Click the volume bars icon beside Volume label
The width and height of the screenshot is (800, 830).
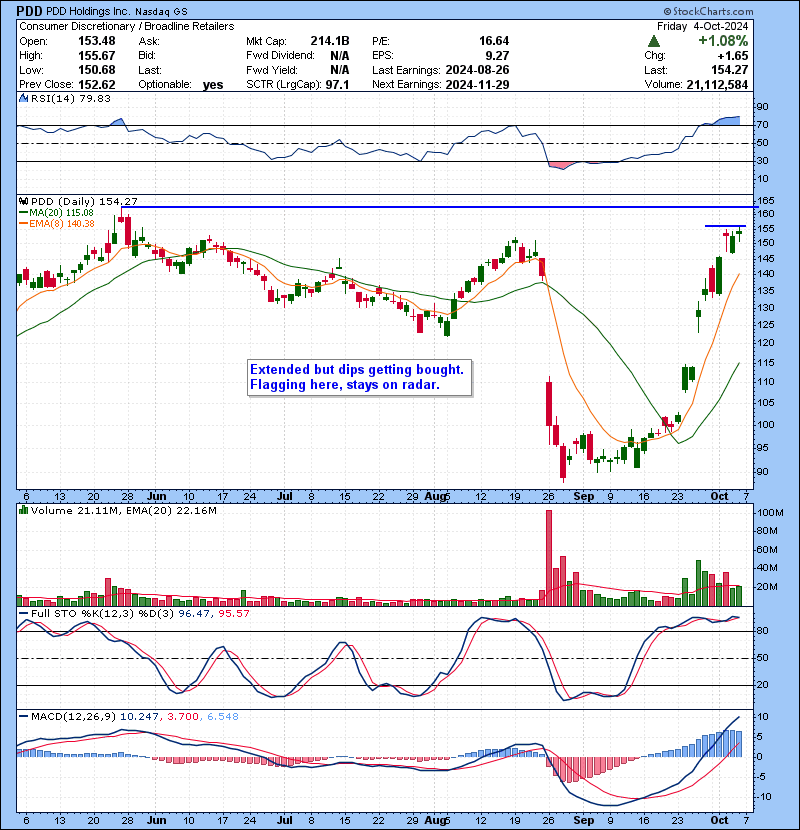(x=24, y=510)
